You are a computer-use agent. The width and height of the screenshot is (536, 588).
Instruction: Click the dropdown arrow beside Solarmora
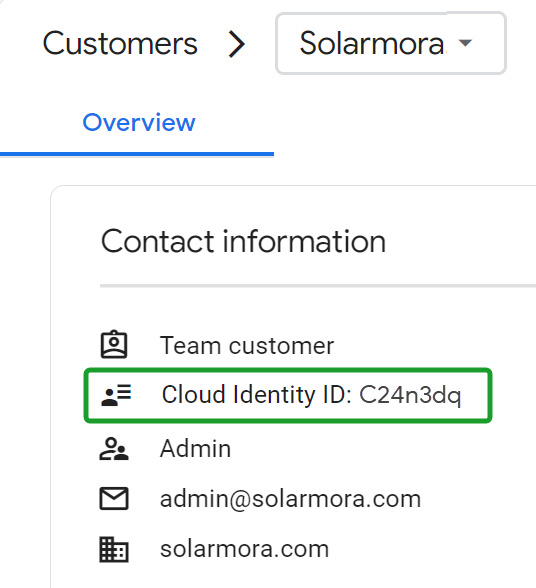coord(465,43)
